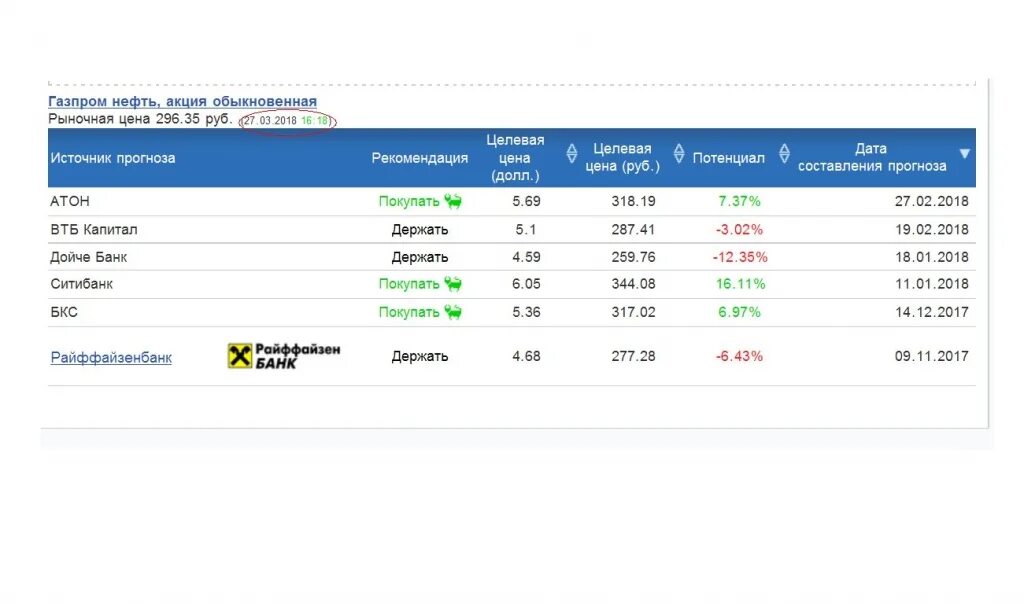Click the -6.43% potential value
The width and height of the screenshot is (1024, 604).
pos(739,357)
